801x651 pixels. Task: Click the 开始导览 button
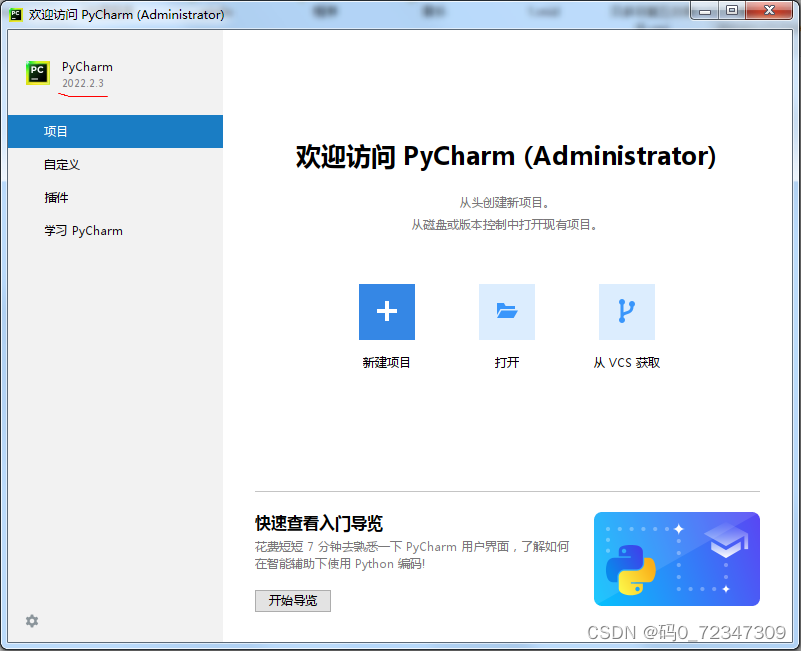pyautogui.click(x=293, y=600)
